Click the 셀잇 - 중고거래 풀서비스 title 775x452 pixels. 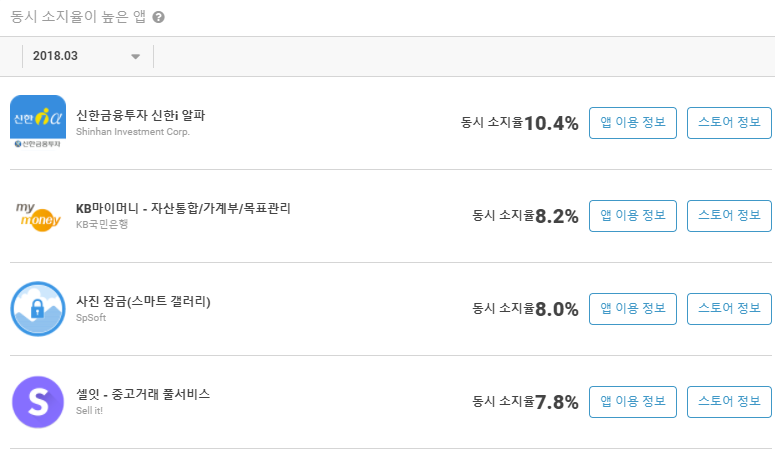[x=143, y=394]
